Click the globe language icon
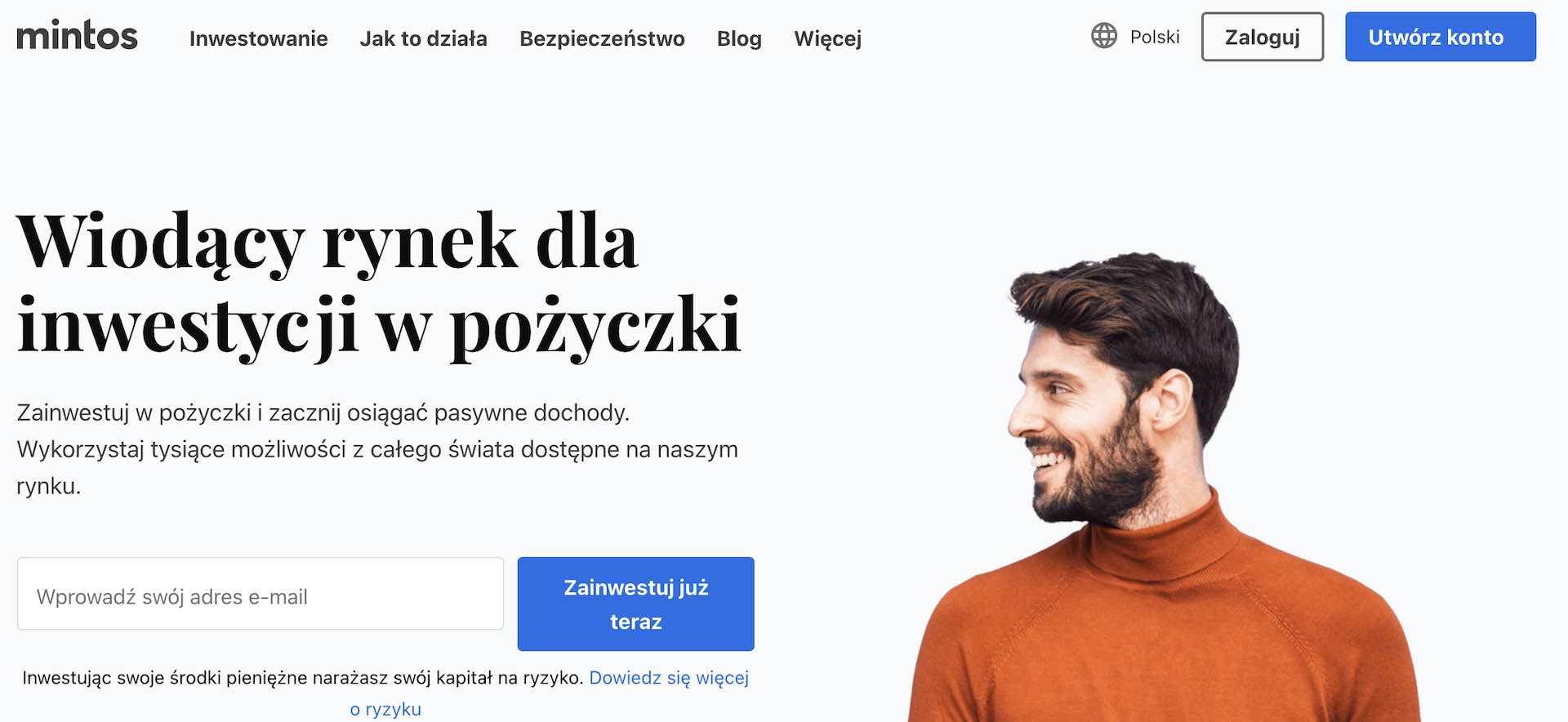 coord(1104,36)
